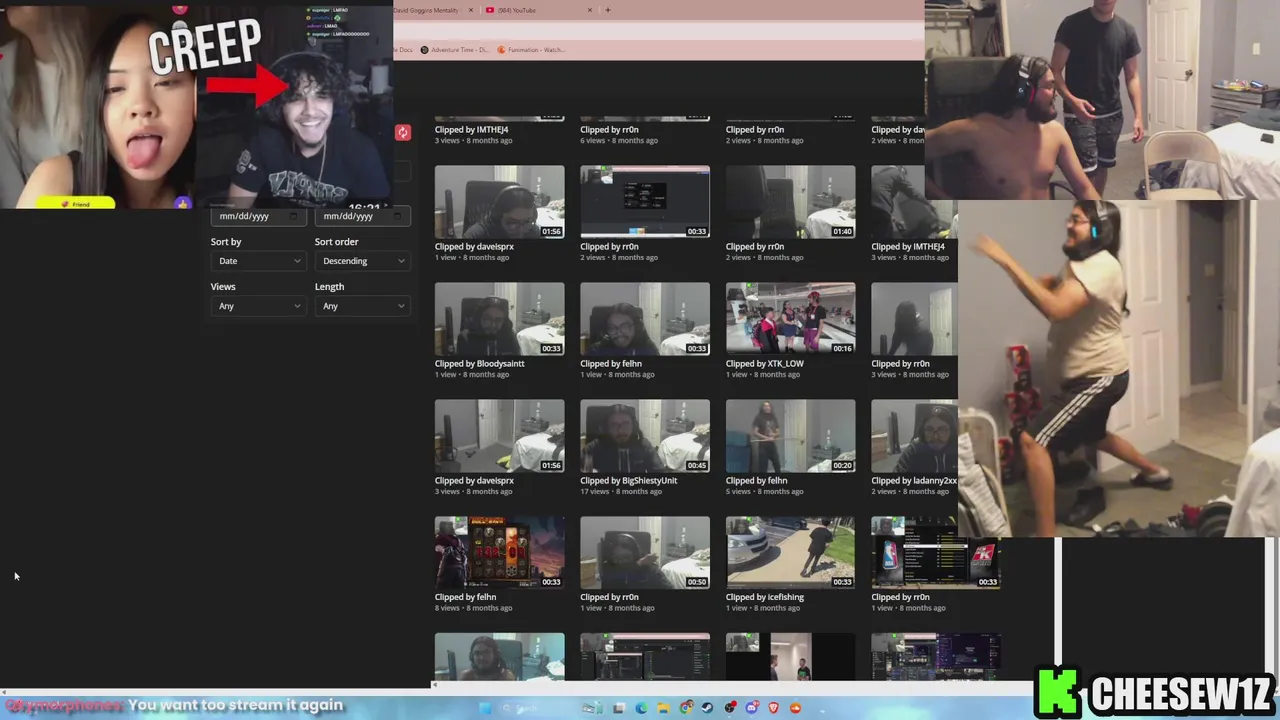Screen dimensions: 1280x720
Task: Play the 00:33 NBA 2K clip by rr0n
Action: click(x=936, y=553)
